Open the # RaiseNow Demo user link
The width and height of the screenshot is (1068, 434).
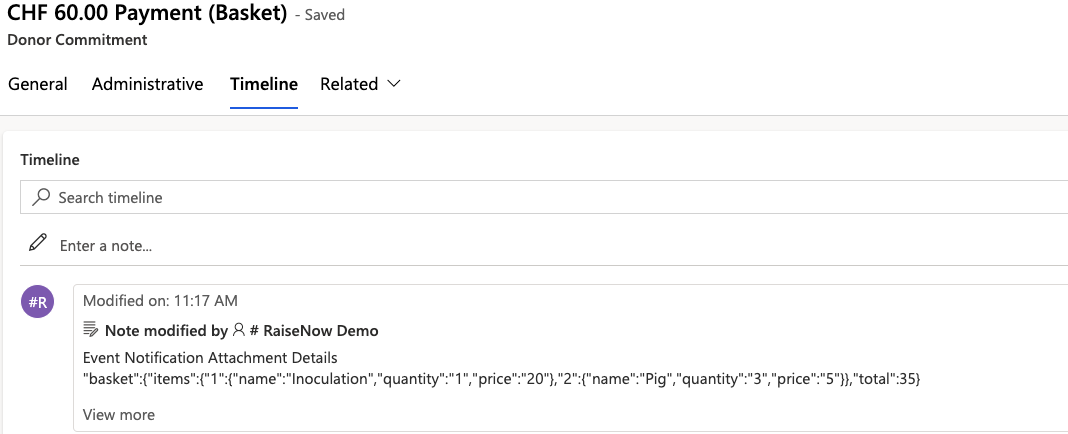click(x=313, y=330)
